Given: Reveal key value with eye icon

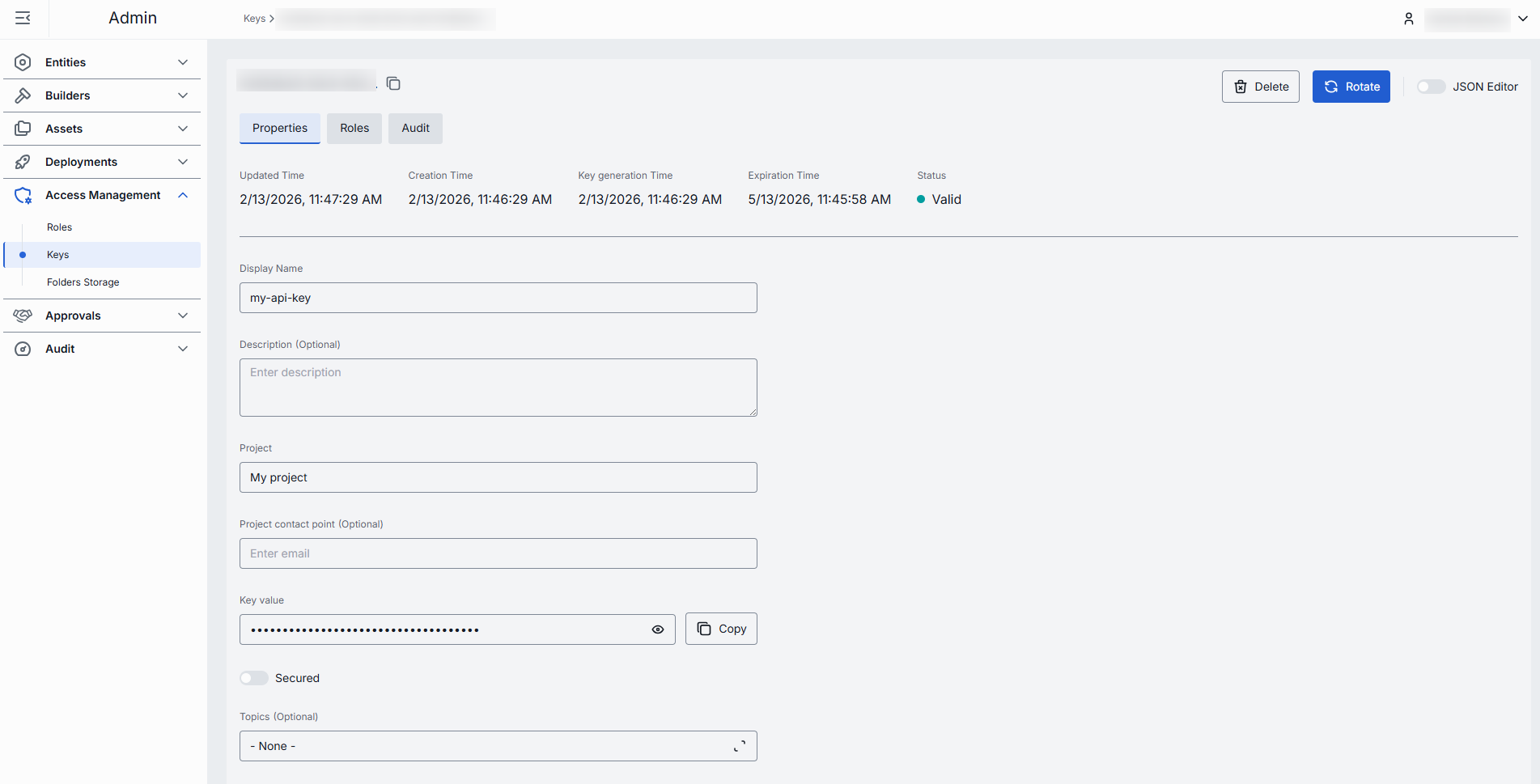Looking at the screenshot, I should (x=658, y=629).
